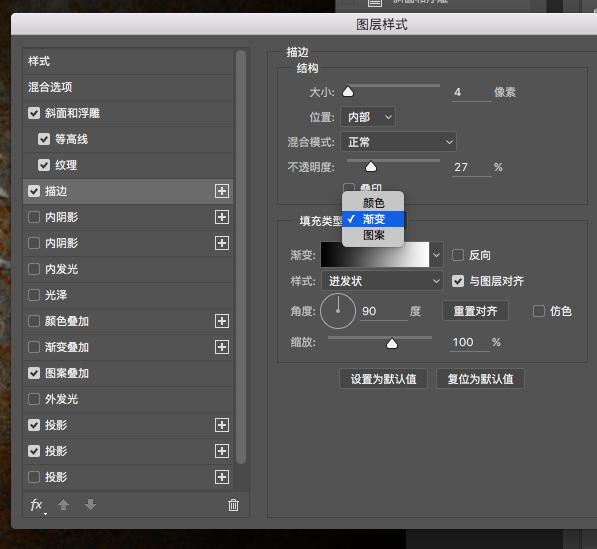Click the move effect up arrow
Image resolution: width=597 pixels, height=549 pixels.
pos(63,505)
